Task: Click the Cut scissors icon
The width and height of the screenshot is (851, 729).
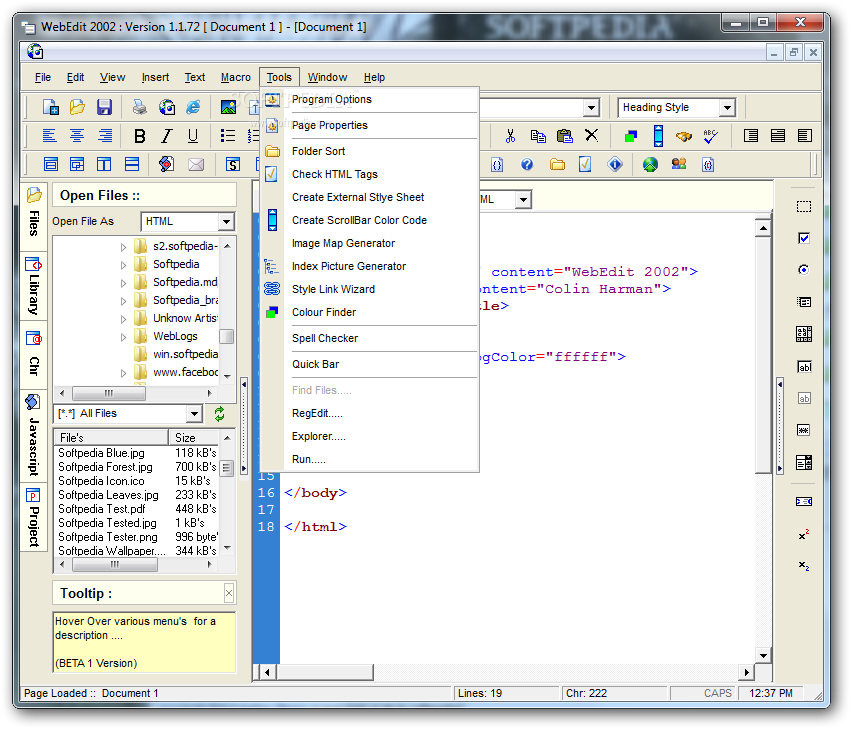Action: (510, 136)
